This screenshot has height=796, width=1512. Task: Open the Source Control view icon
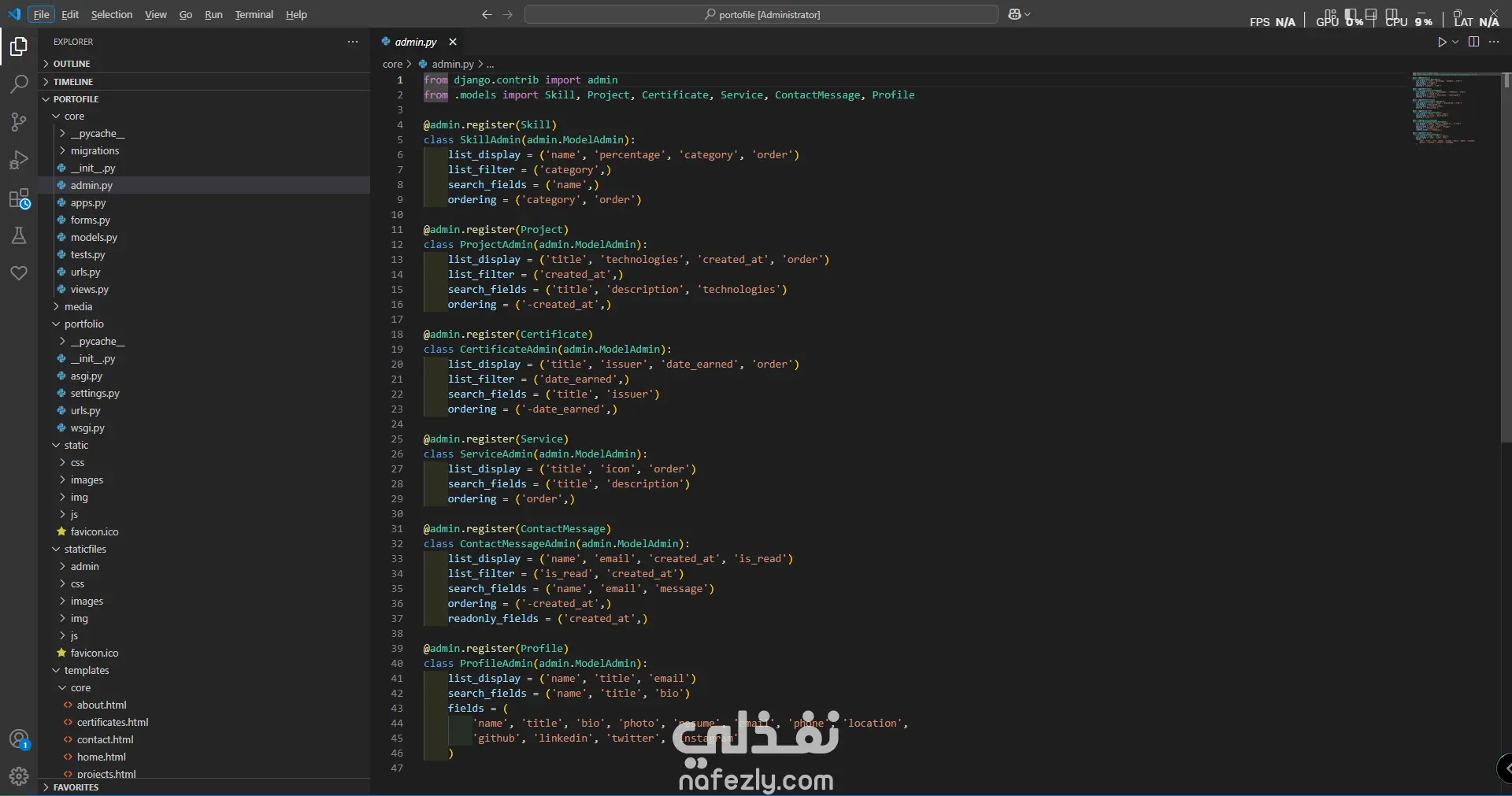click(19, 122)
